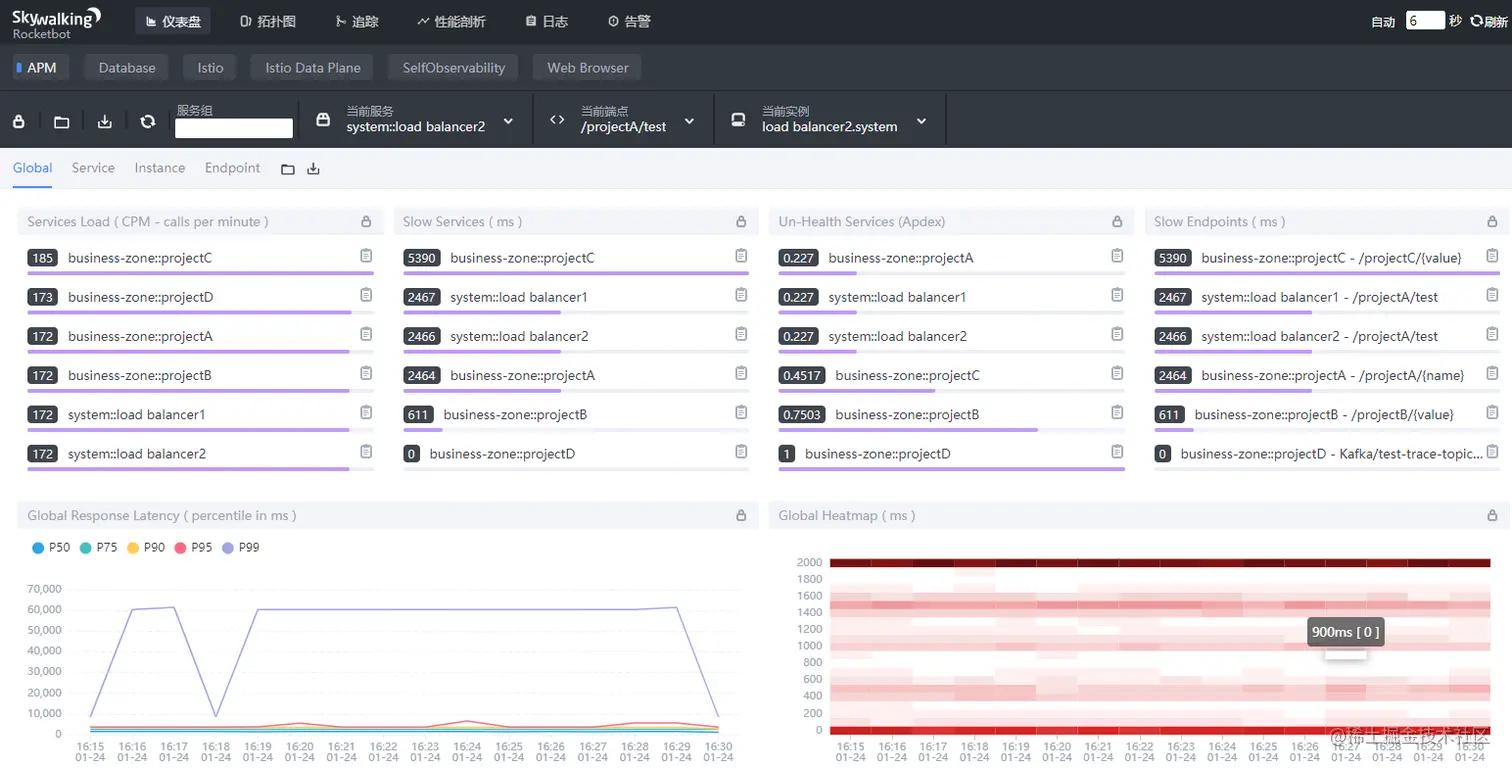Click the 0.4517 business-zone::projectC row in Un-Health Services

coord(951,377)
